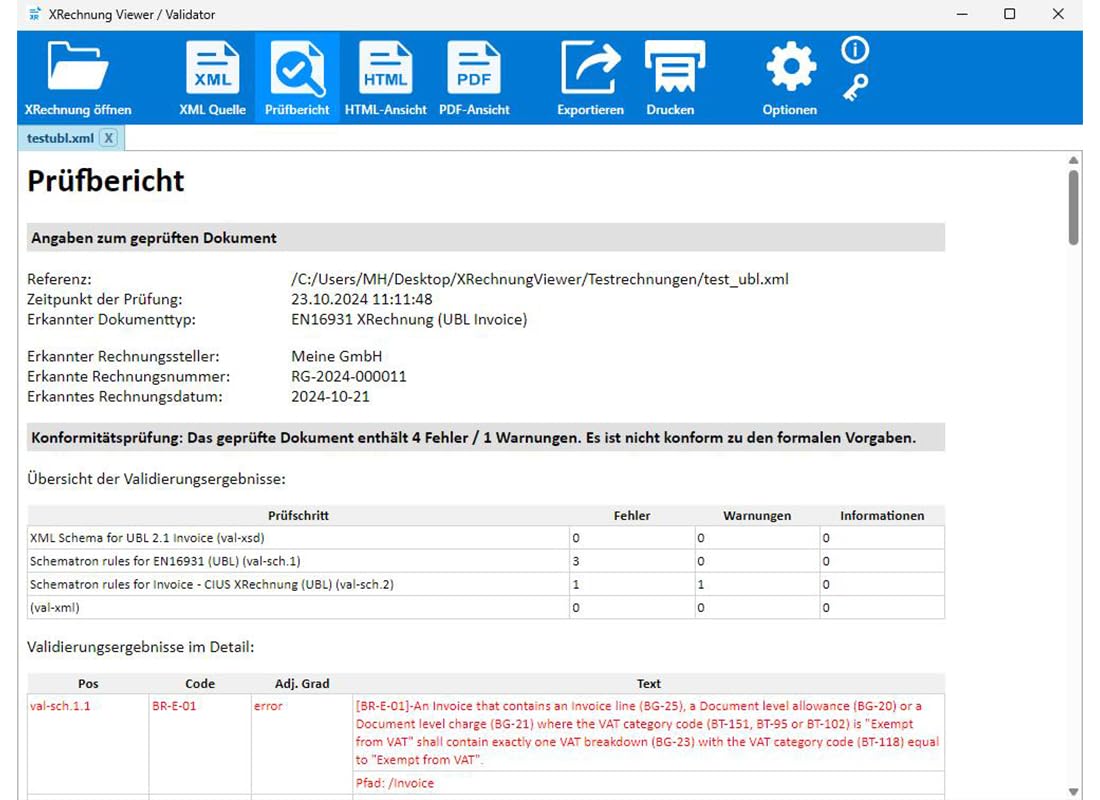Click the vertical scrollbar thumb
This screenshot has width=1100, height=800.
[1073, 207]
